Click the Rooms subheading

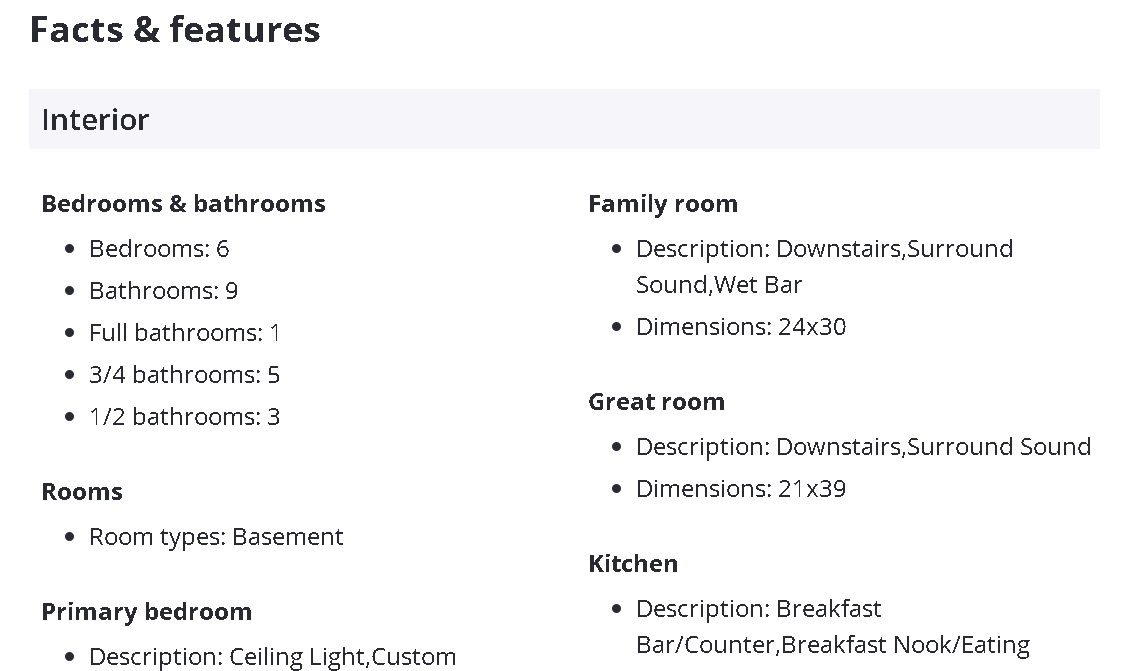(x=82, y=492)
